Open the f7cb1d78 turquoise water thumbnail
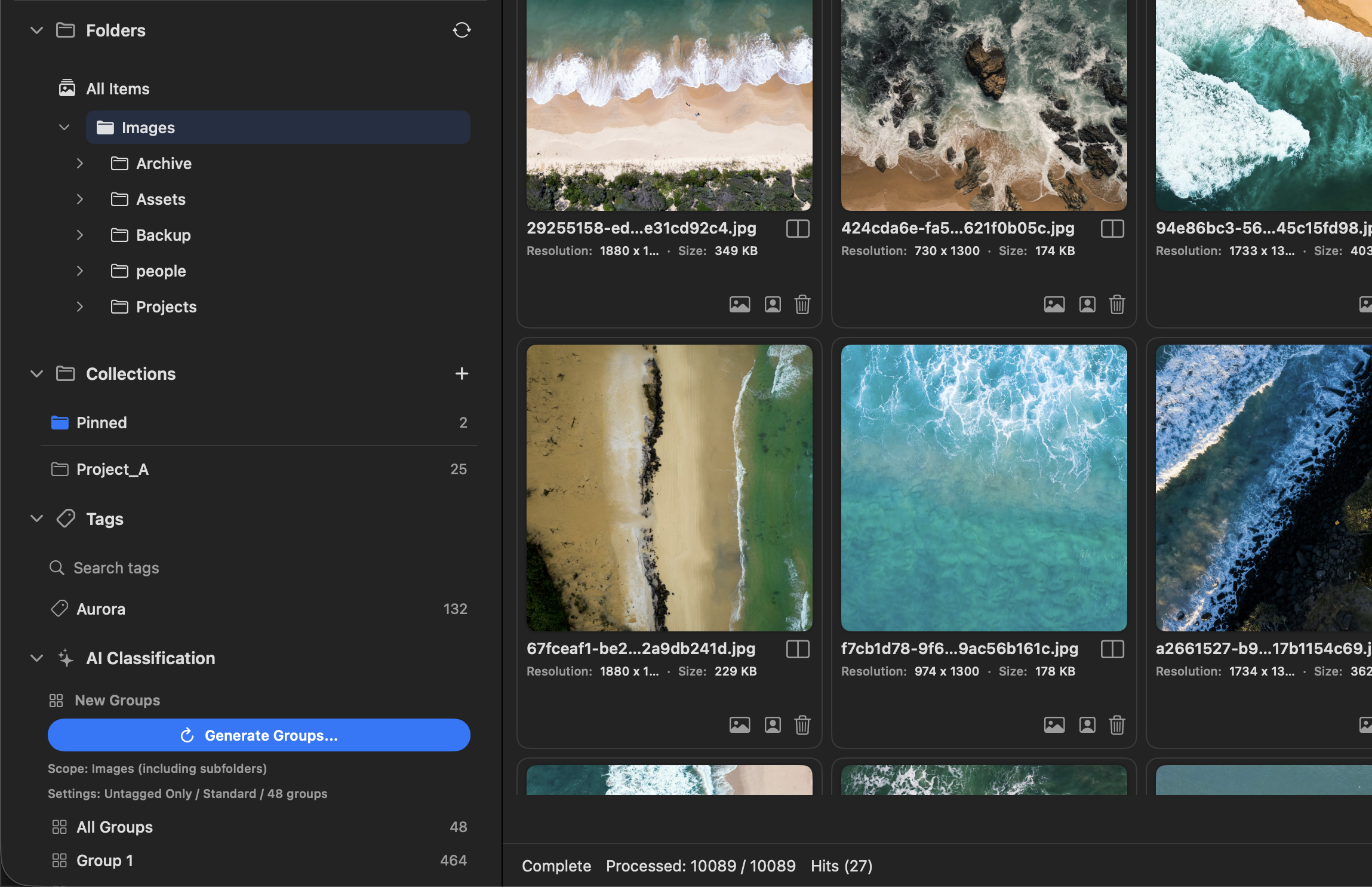This screenshot has width=1372, height=887. coord(984,487)
